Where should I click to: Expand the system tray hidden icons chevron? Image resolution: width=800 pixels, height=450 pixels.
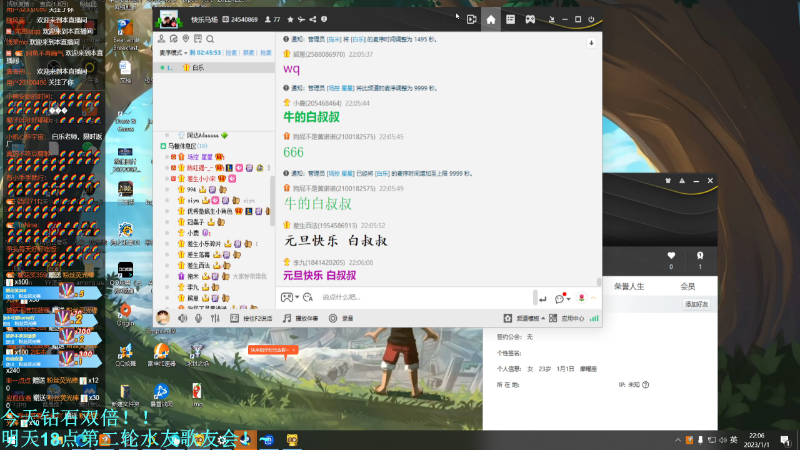(x=678, y=440)
